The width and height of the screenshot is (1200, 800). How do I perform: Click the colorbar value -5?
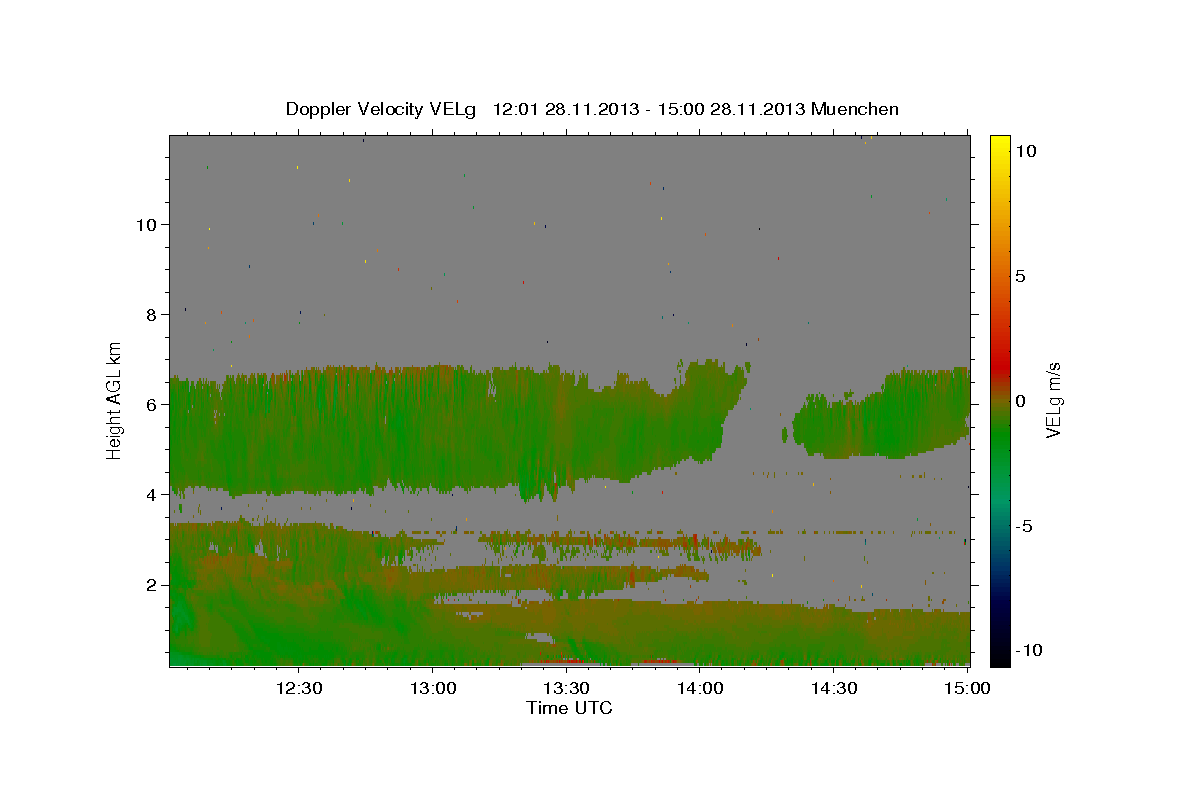pos(1024,526)
